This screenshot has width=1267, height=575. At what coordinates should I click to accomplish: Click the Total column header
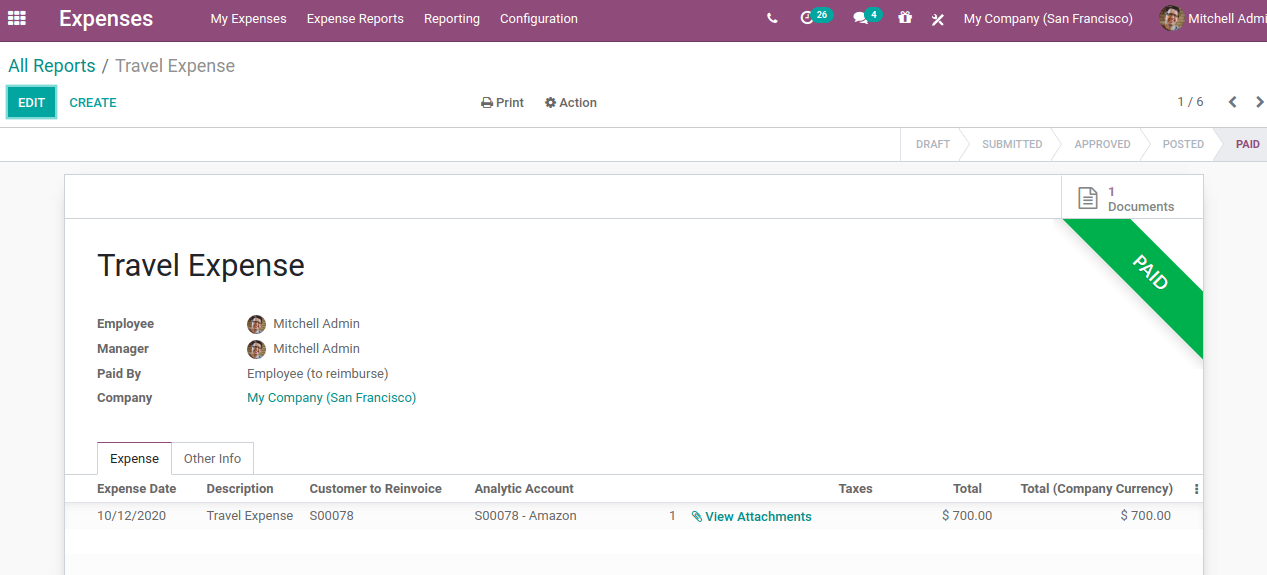(x=967, y=489)
